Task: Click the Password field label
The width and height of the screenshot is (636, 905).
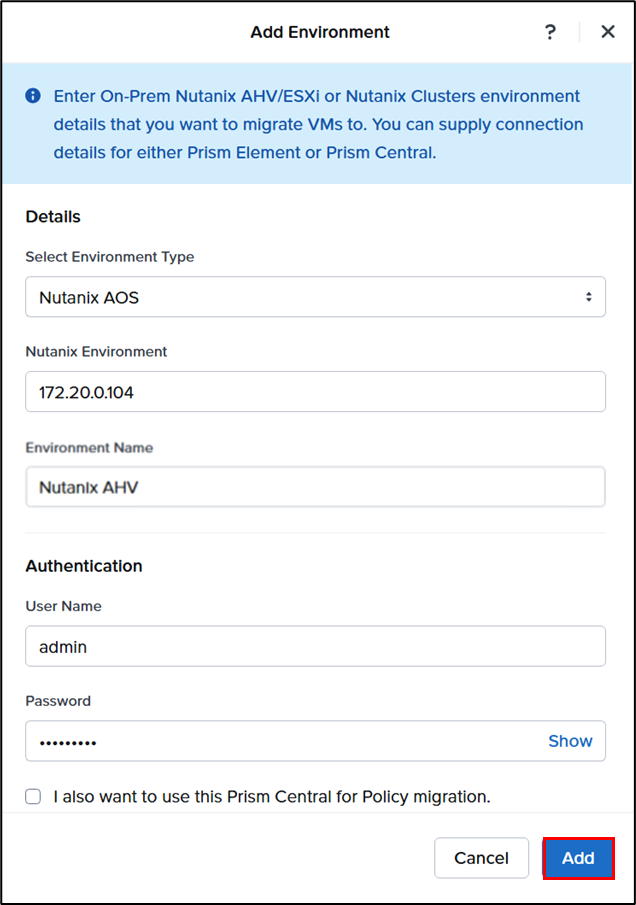Action: click(58, 701)
